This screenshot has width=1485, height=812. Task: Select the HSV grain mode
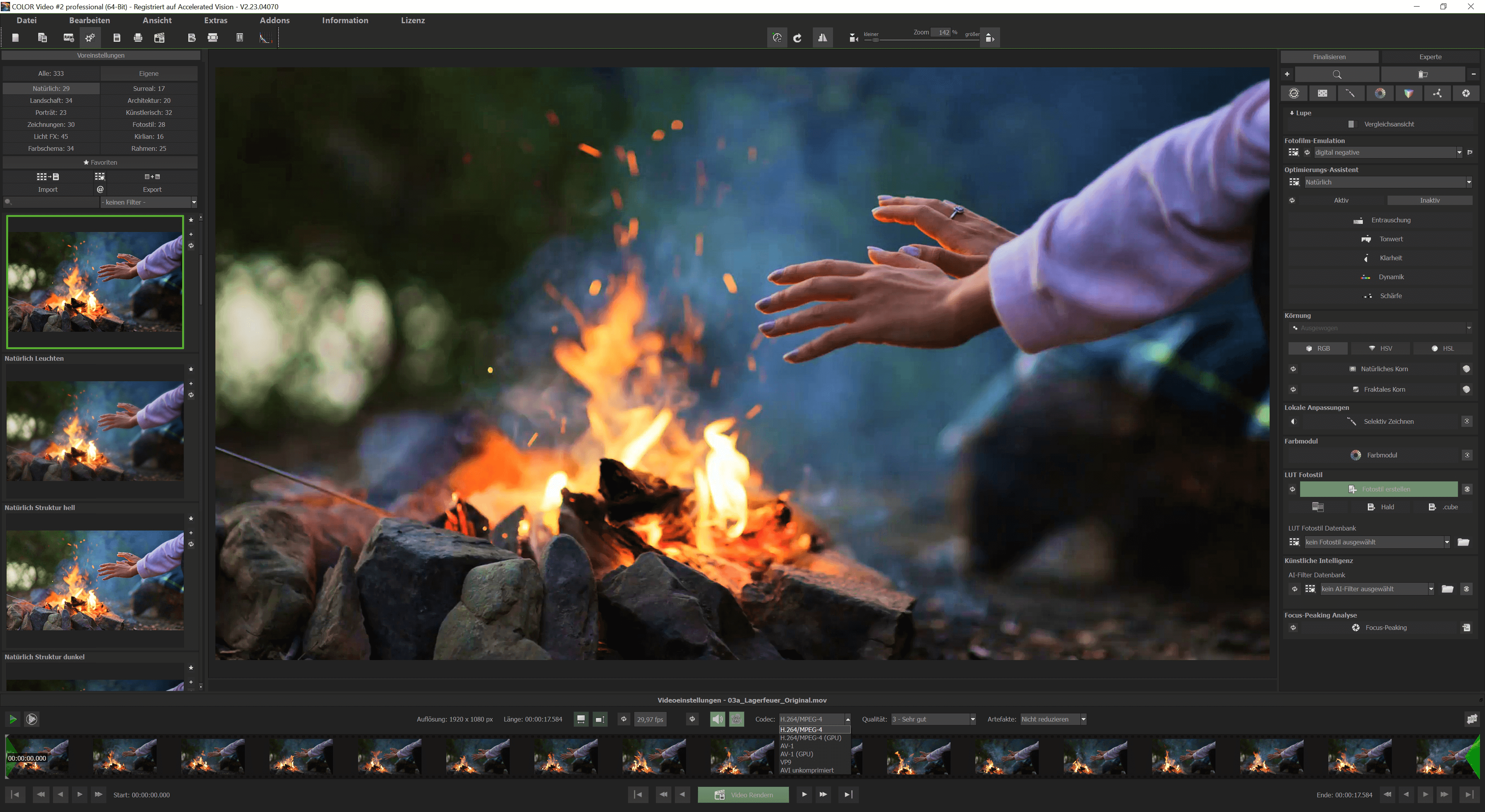[x=1380, y=349]
